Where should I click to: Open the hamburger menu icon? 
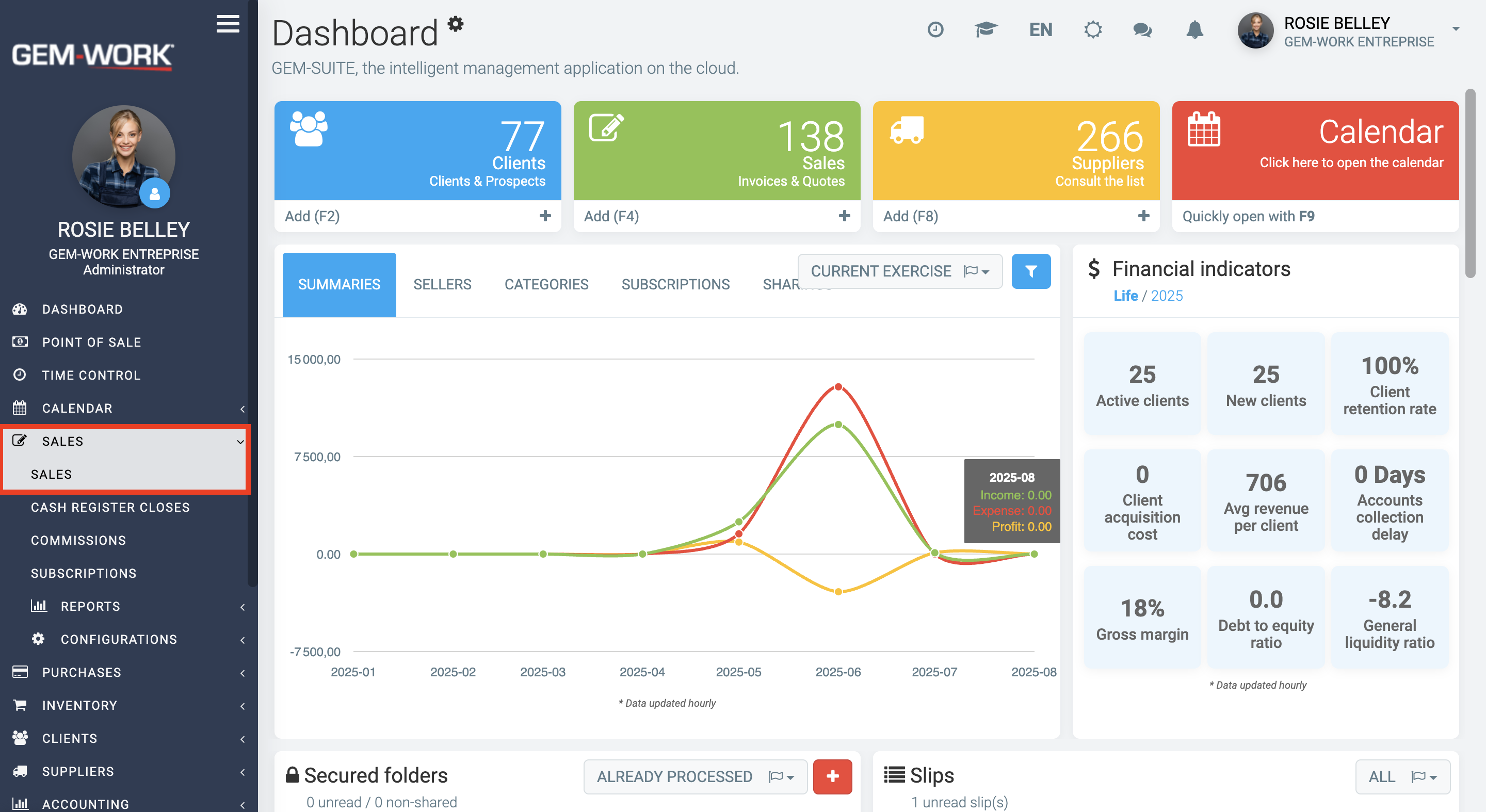228,24
